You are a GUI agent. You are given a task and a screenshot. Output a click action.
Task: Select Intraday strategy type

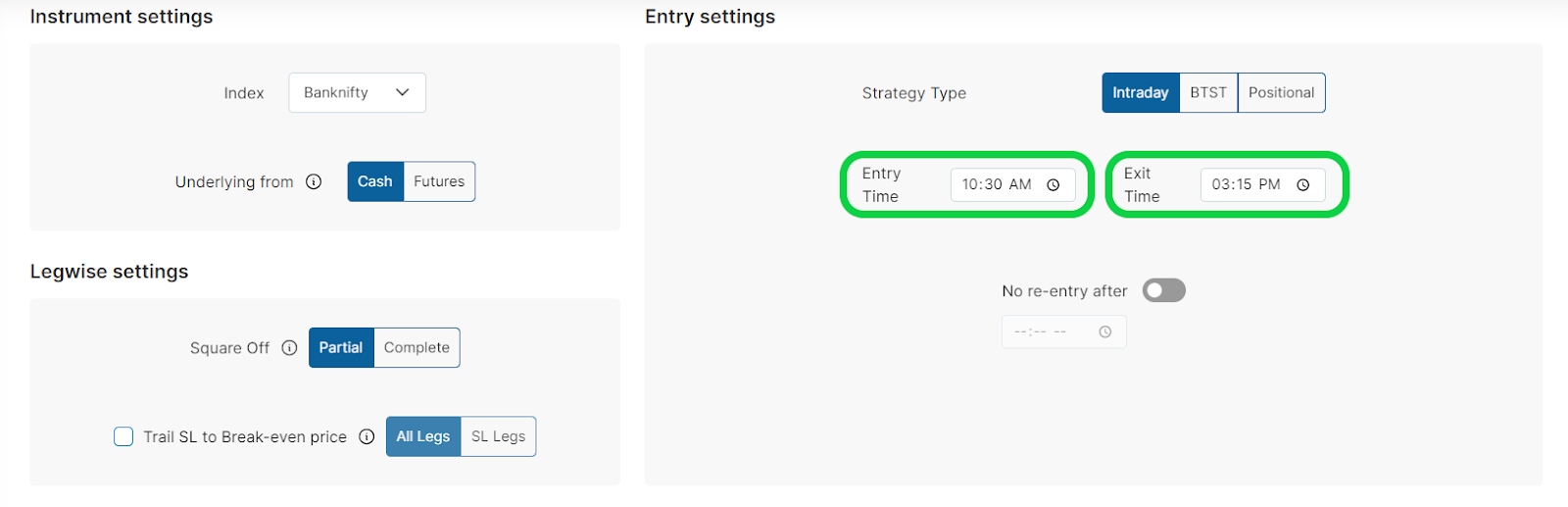1141,92
